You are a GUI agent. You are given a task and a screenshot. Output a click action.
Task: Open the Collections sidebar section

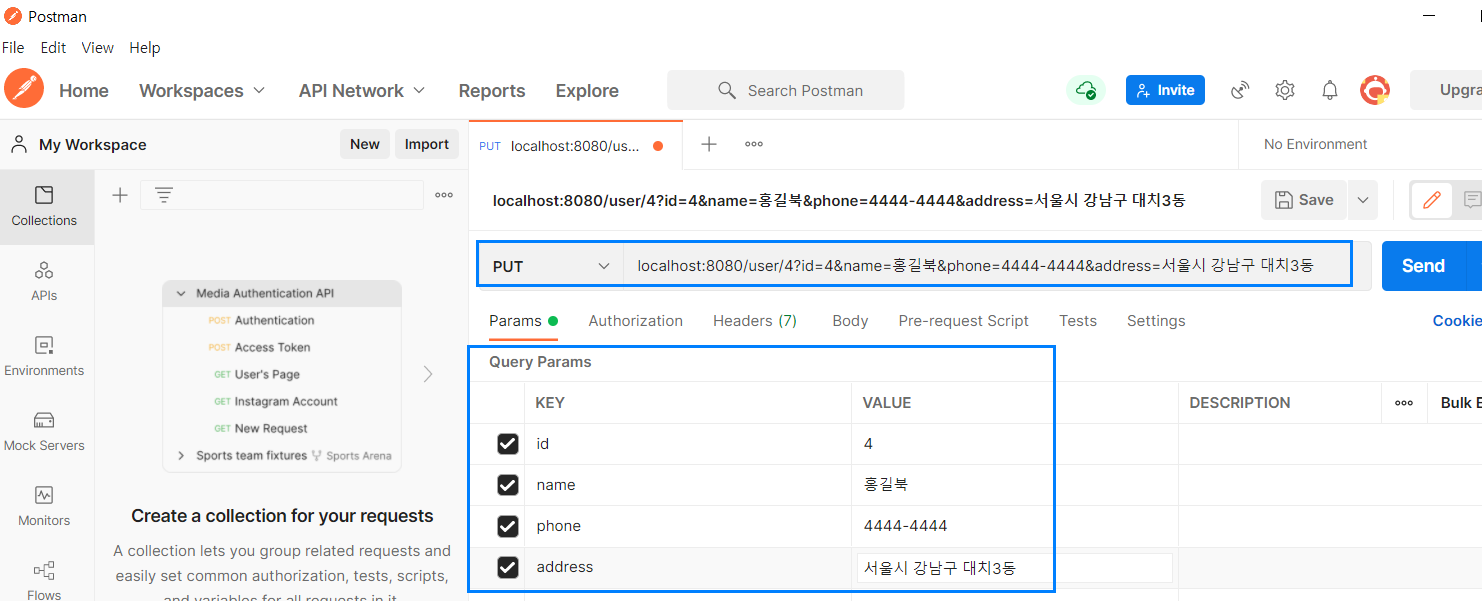44,206
